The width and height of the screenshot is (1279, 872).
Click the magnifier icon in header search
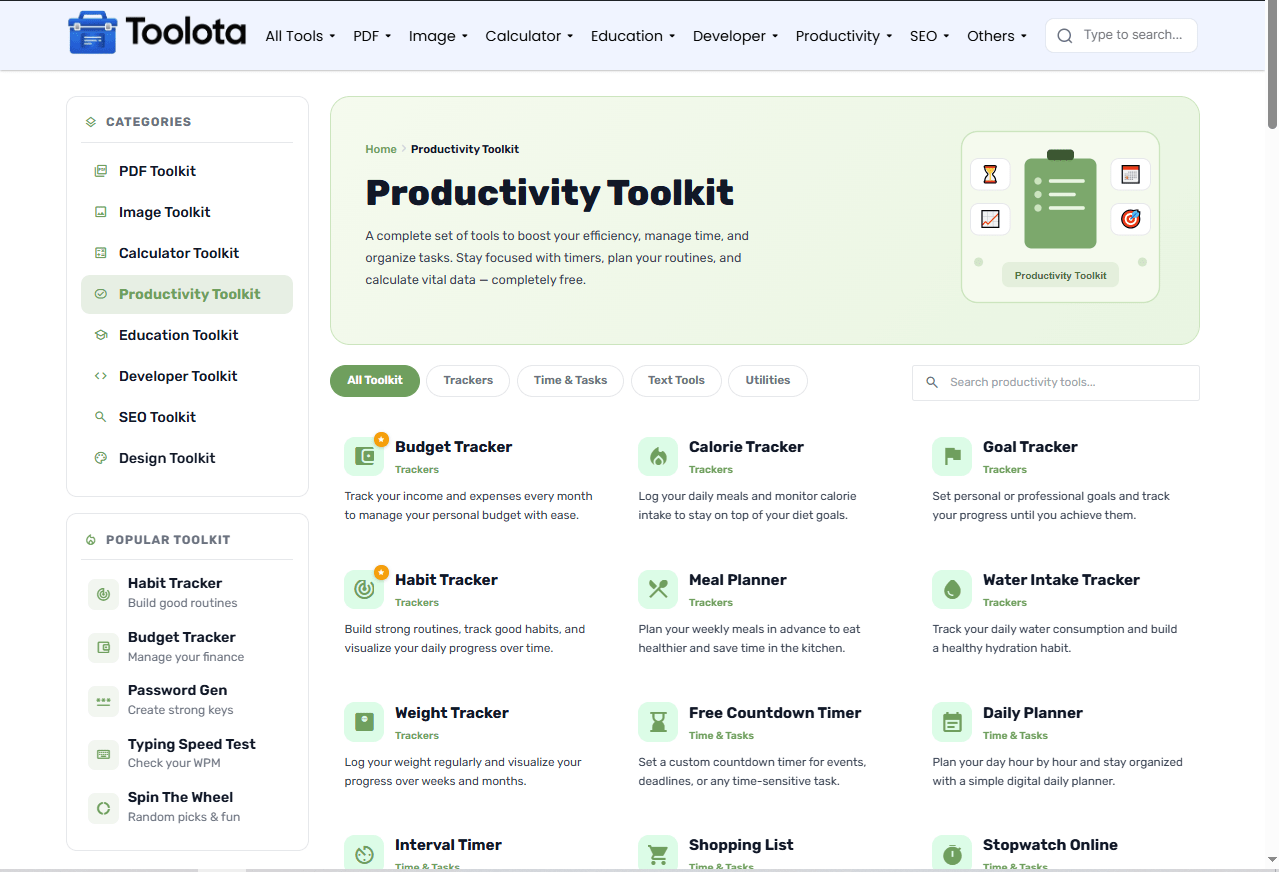click(1065, 36)
